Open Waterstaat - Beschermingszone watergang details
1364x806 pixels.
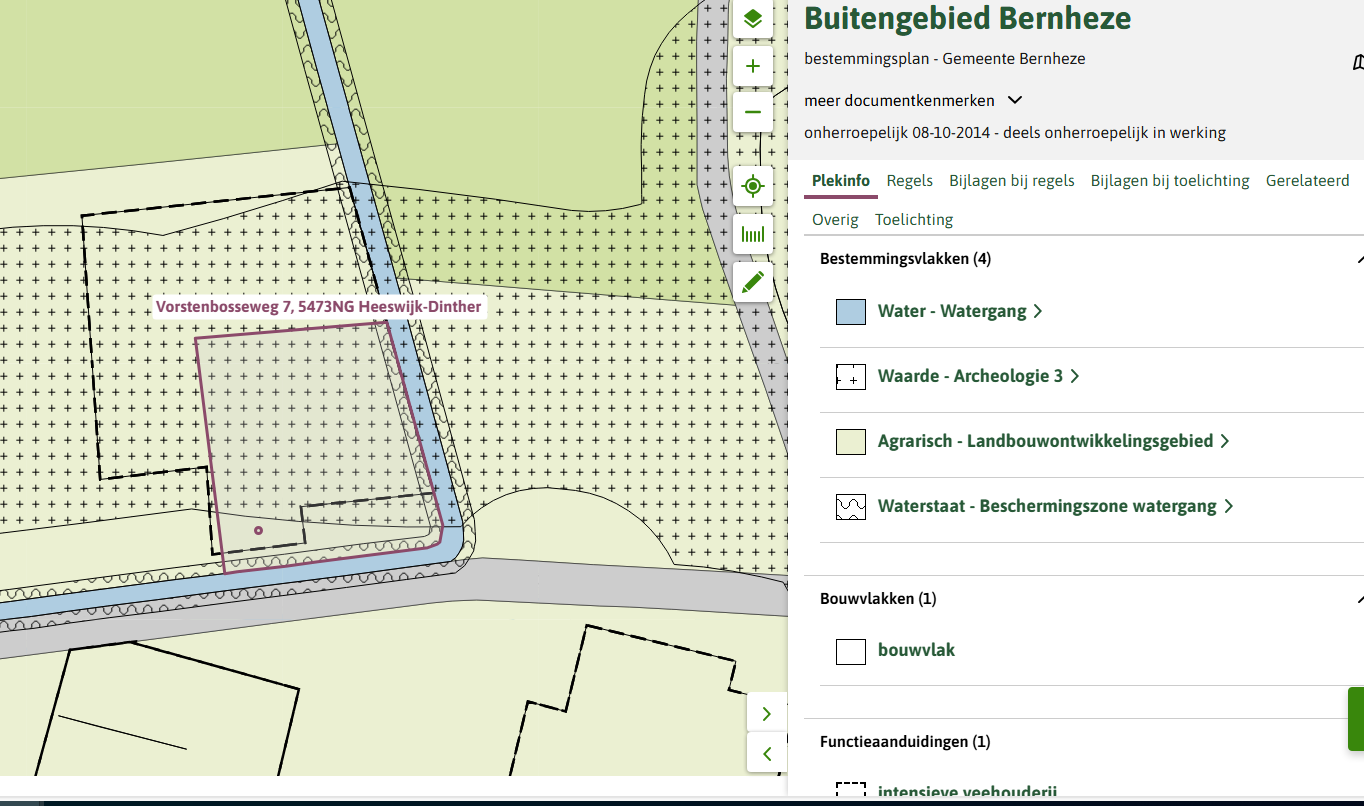coord(1056,506)
